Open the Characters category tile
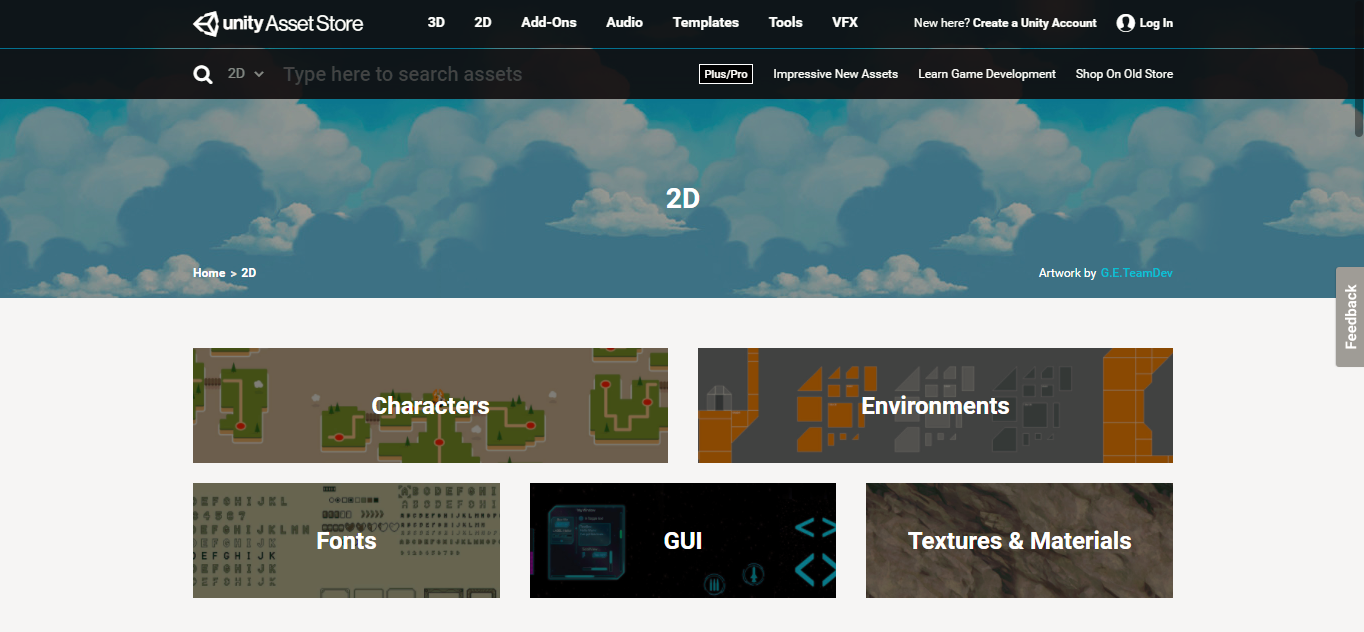 [x=430, y=405]
